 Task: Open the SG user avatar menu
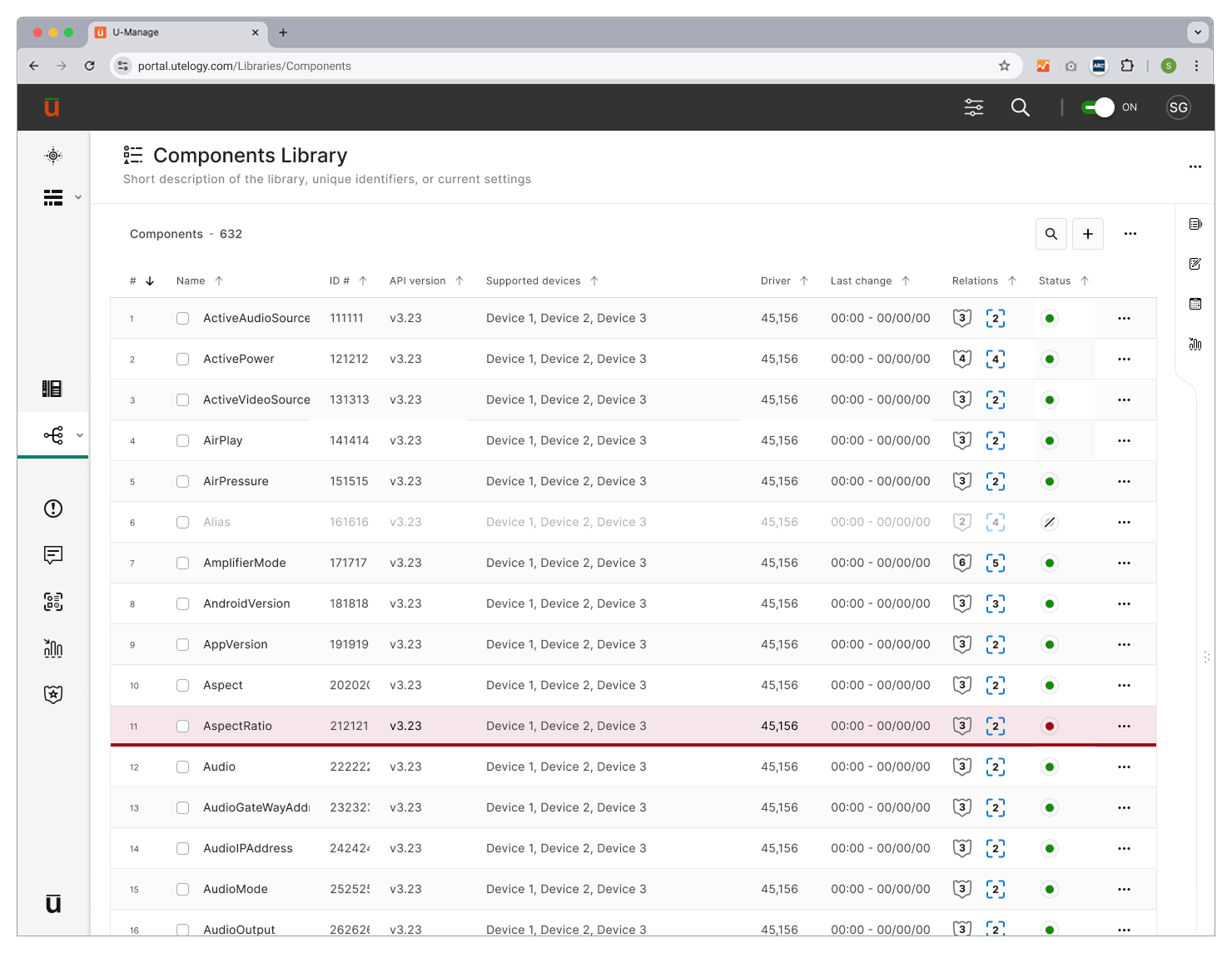click(1178, 107)
